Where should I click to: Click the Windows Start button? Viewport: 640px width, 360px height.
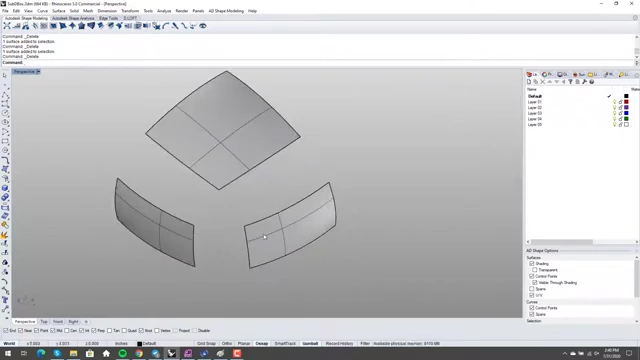tap(8, 353)
